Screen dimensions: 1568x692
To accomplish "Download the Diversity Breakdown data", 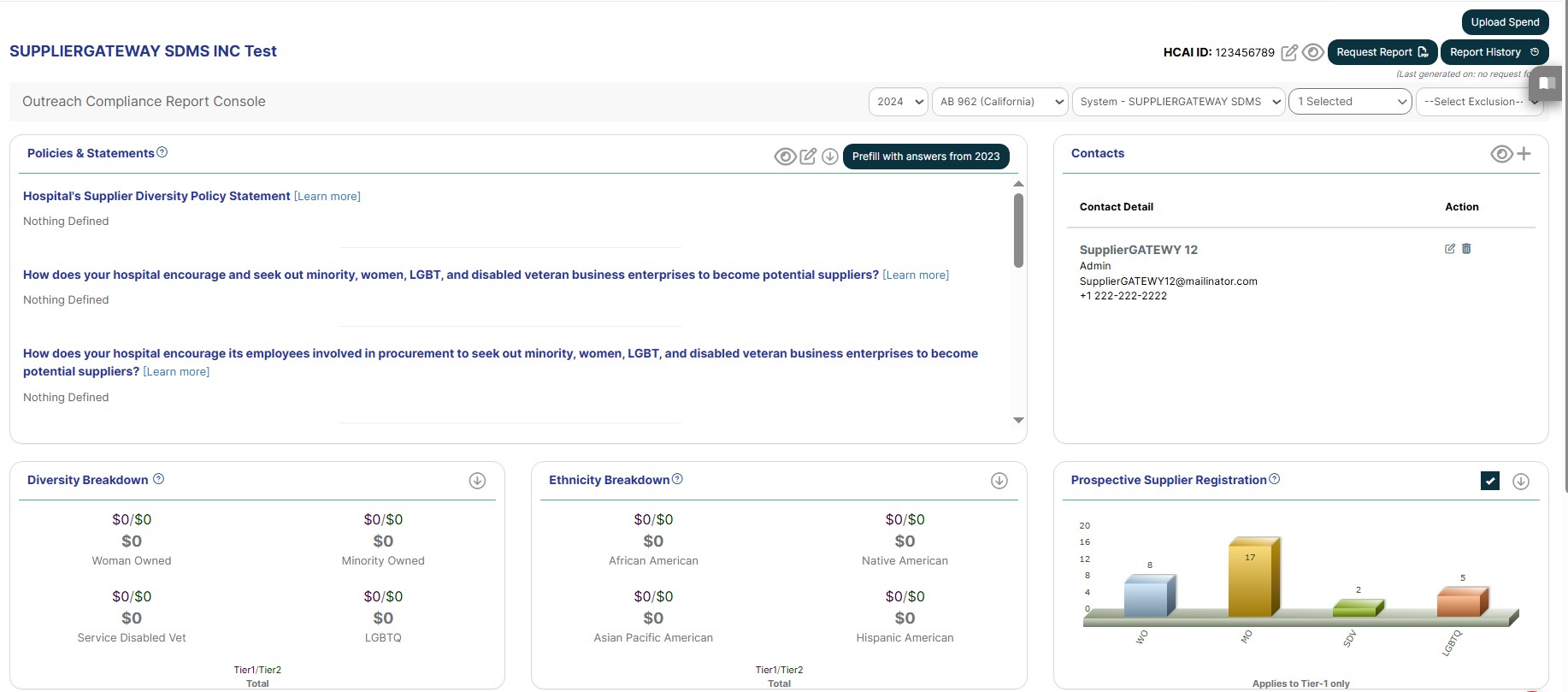I will pyautogui.click(x=477, y=481).
